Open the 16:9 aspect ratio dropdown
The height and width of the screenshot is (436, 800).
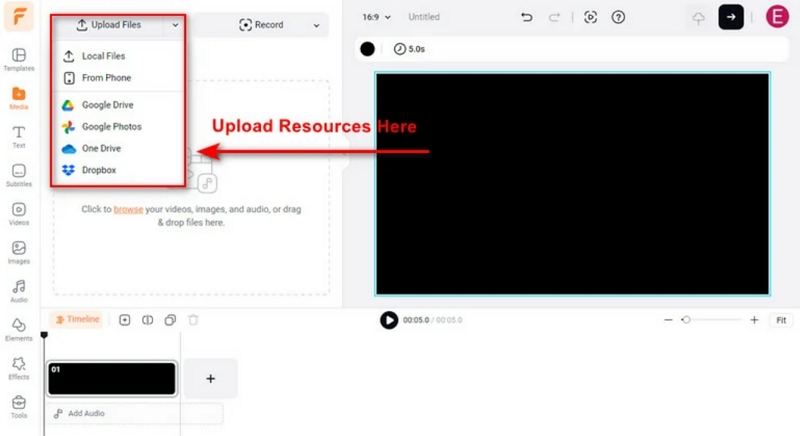pyautogui.click(x=377, y=17)
